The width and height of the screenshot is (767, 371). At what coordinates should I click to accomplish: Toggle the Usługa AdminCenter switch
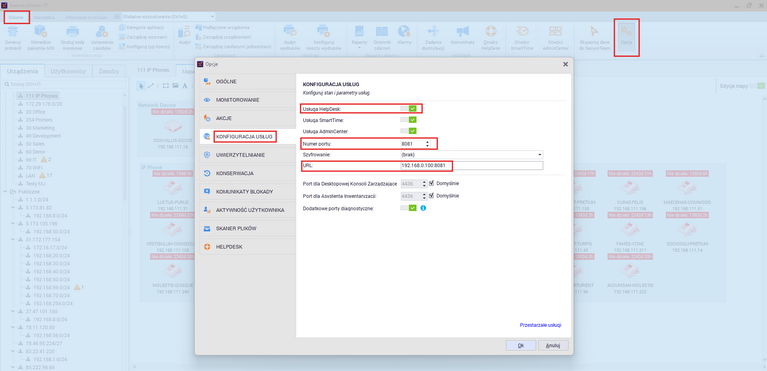[x=408, y=131]
